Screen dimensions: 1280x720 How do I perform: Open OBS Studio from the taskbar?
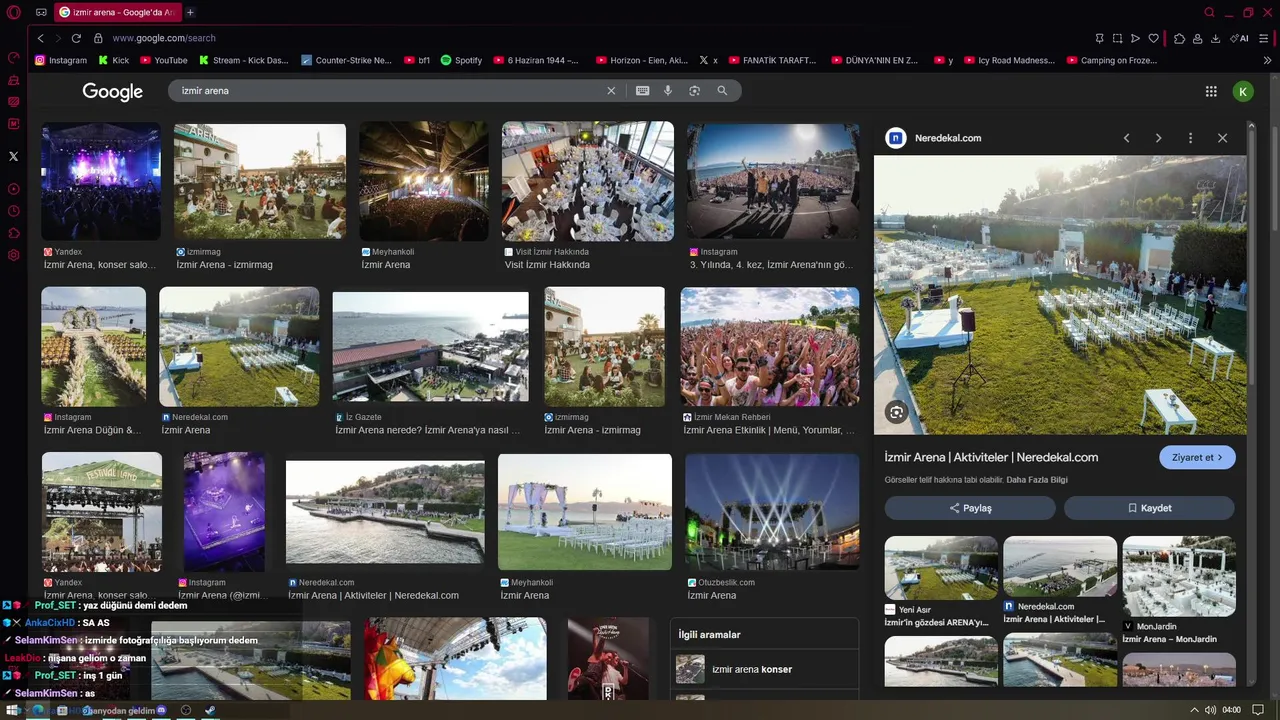coord(186,710)
